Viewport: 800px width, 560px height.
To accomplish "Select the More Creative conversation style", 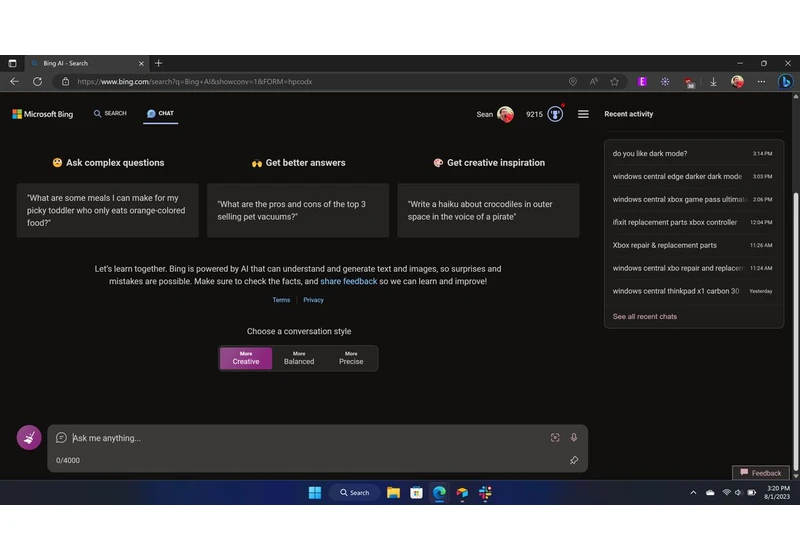I will [x=246, y=358].
